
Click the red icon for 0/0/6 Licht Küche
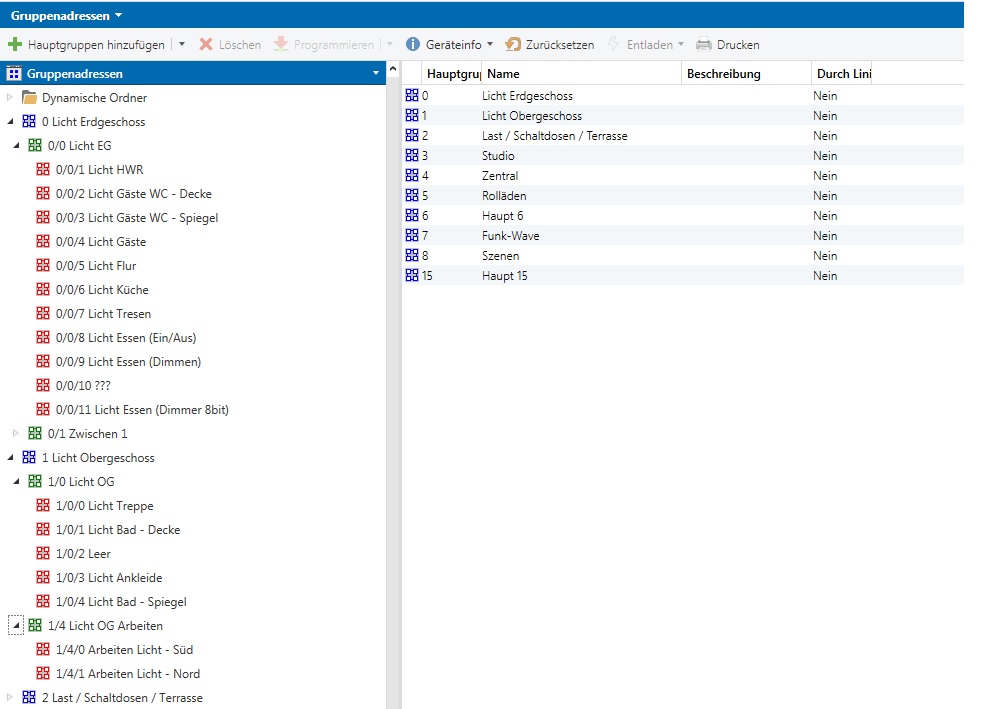coord(43,290)
